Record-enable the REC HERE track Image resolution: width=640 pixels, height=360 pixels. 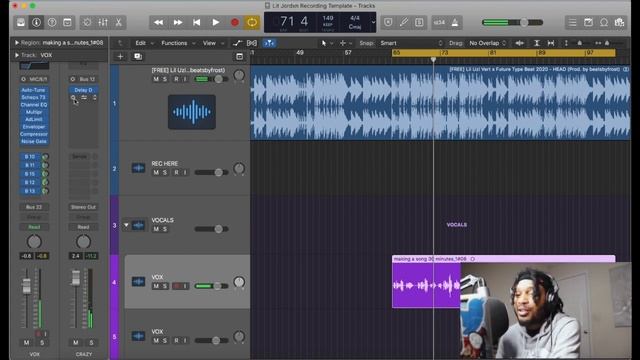coord(176,172)
